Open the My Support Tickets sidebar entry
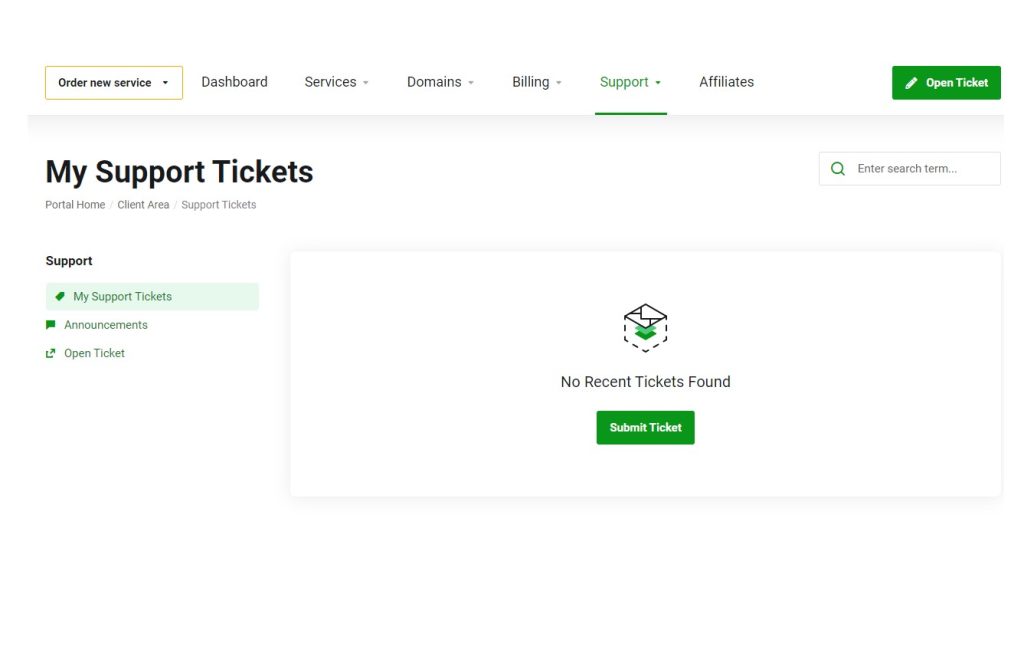The image size is (1024, 653). point(122,296)
